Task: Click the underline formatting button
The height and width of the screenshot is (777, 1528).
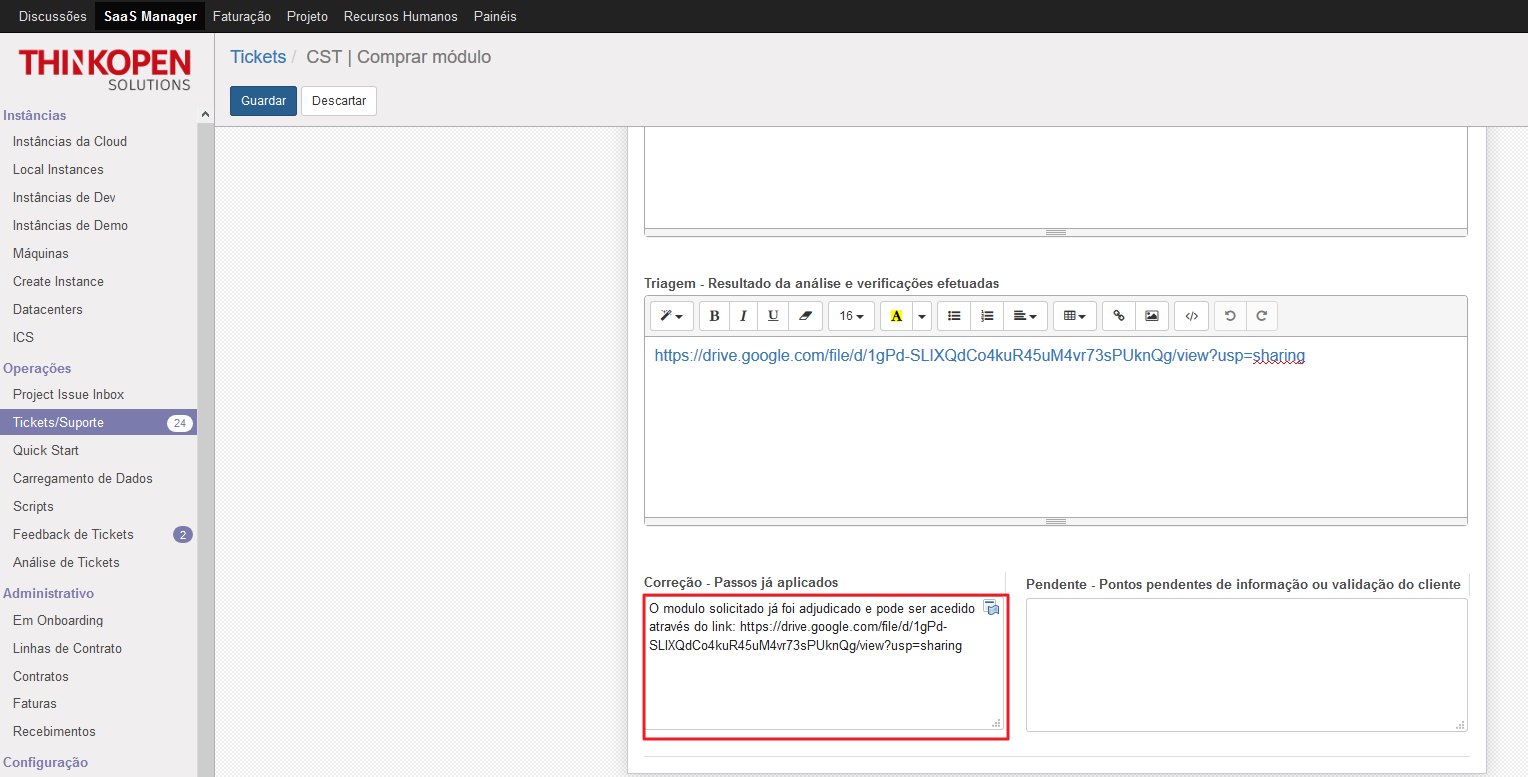Action: [x=773, y=316]
